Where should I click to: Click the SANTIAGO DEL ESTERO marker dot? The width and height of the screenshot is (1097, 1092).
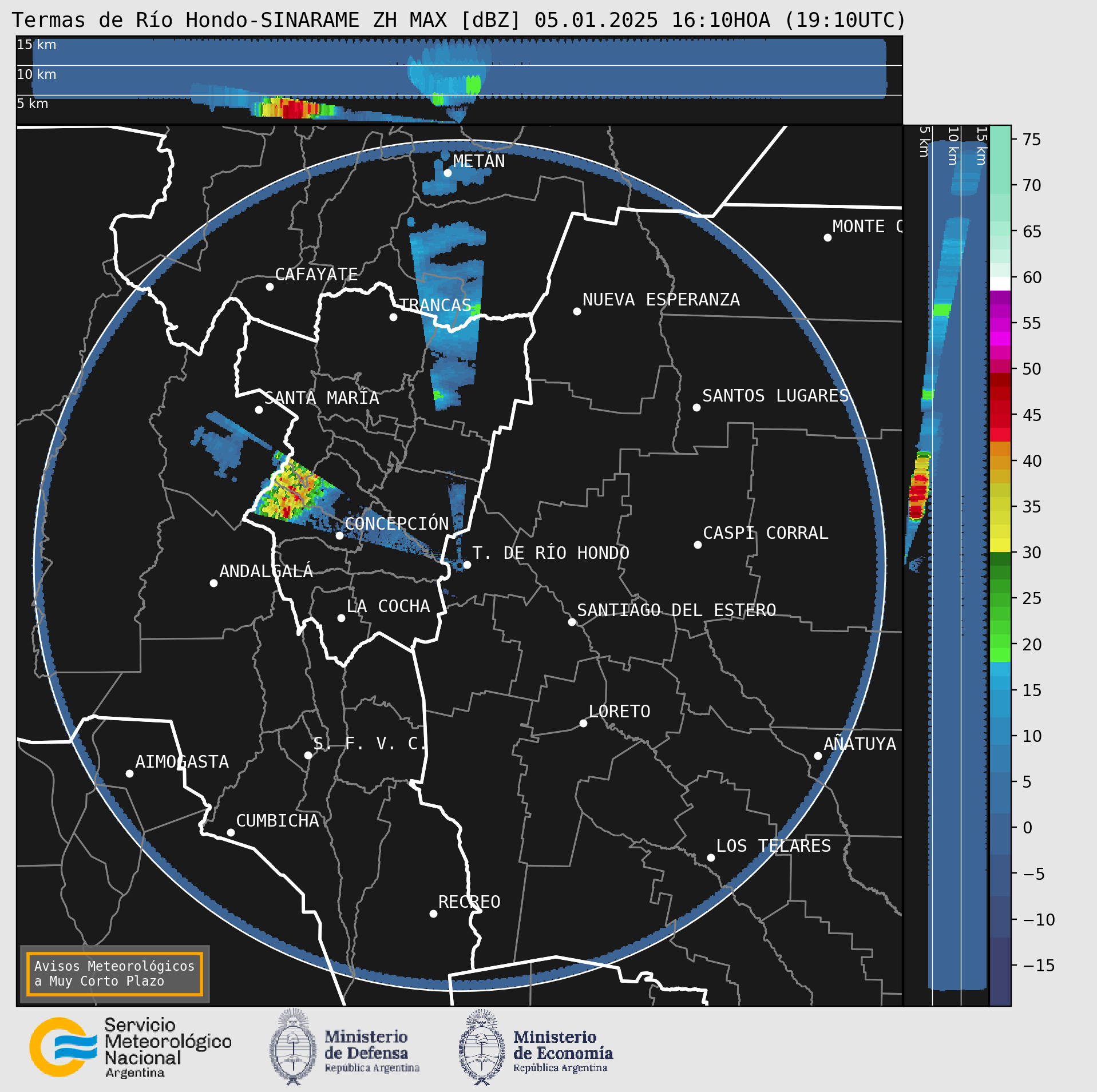click(x=572, y=622)
